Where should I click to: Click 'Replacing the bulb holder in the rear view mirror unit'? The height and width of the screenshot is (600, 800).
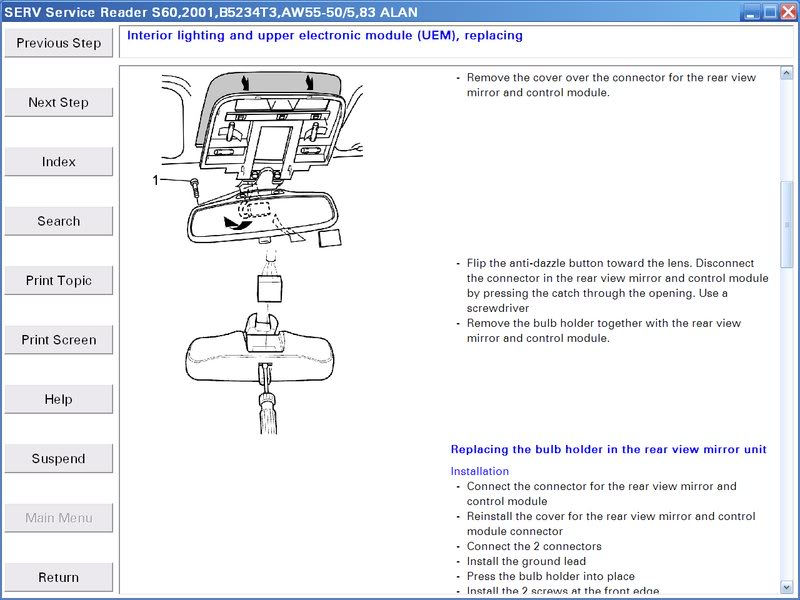(x=608, y=449)
